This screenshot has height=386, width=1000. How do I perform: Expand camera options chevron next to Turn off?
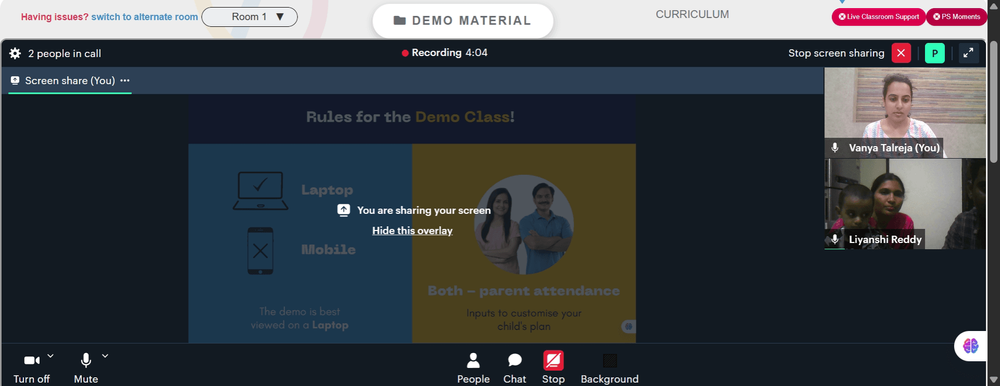50,356
